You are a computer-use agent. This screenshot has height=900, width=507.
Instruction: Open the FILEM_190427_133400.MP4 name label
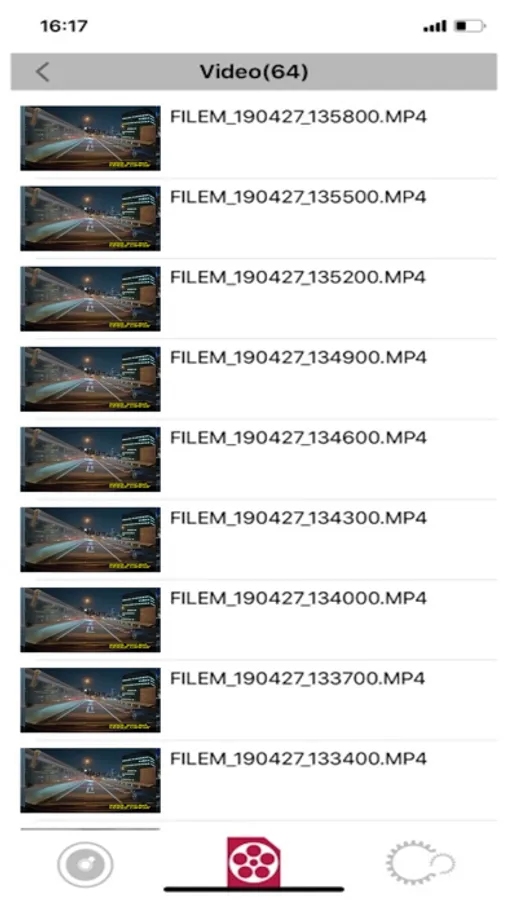click(x=298, y=760)
